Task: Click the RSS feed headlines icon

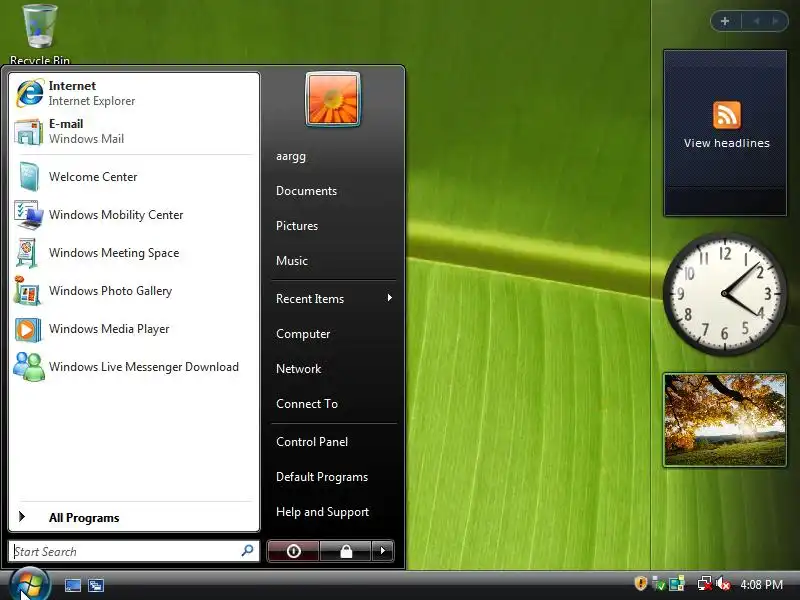Action: pos(727,115)
